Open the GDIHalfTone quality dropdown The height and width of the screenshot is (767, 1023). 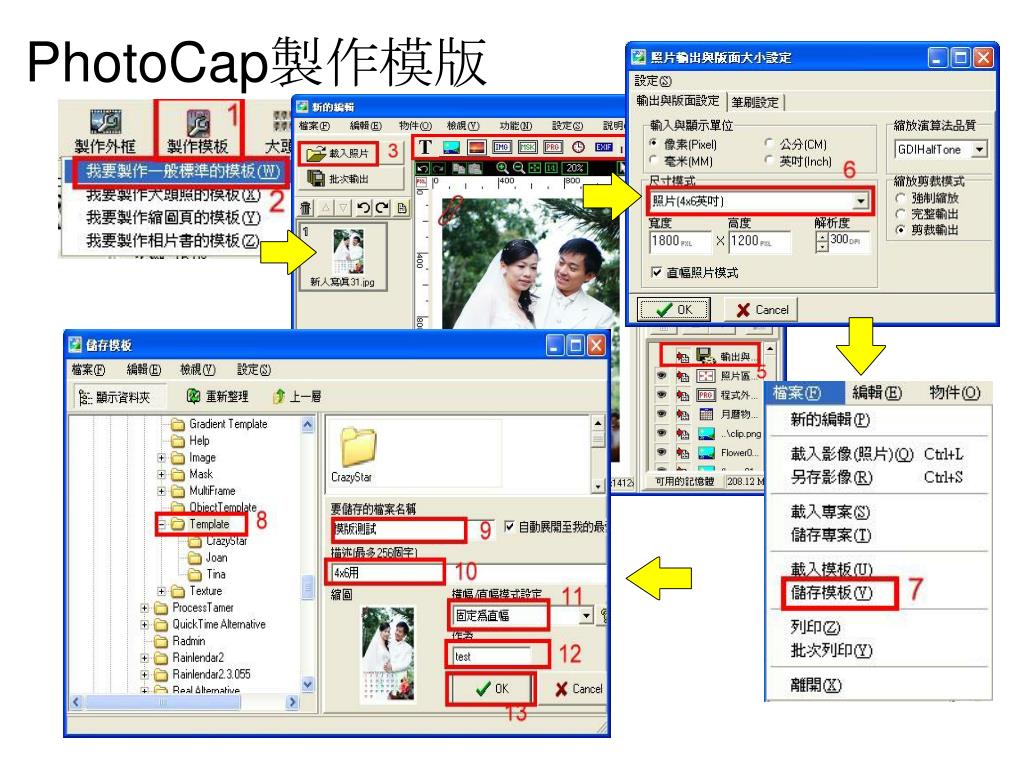[979, 149]
